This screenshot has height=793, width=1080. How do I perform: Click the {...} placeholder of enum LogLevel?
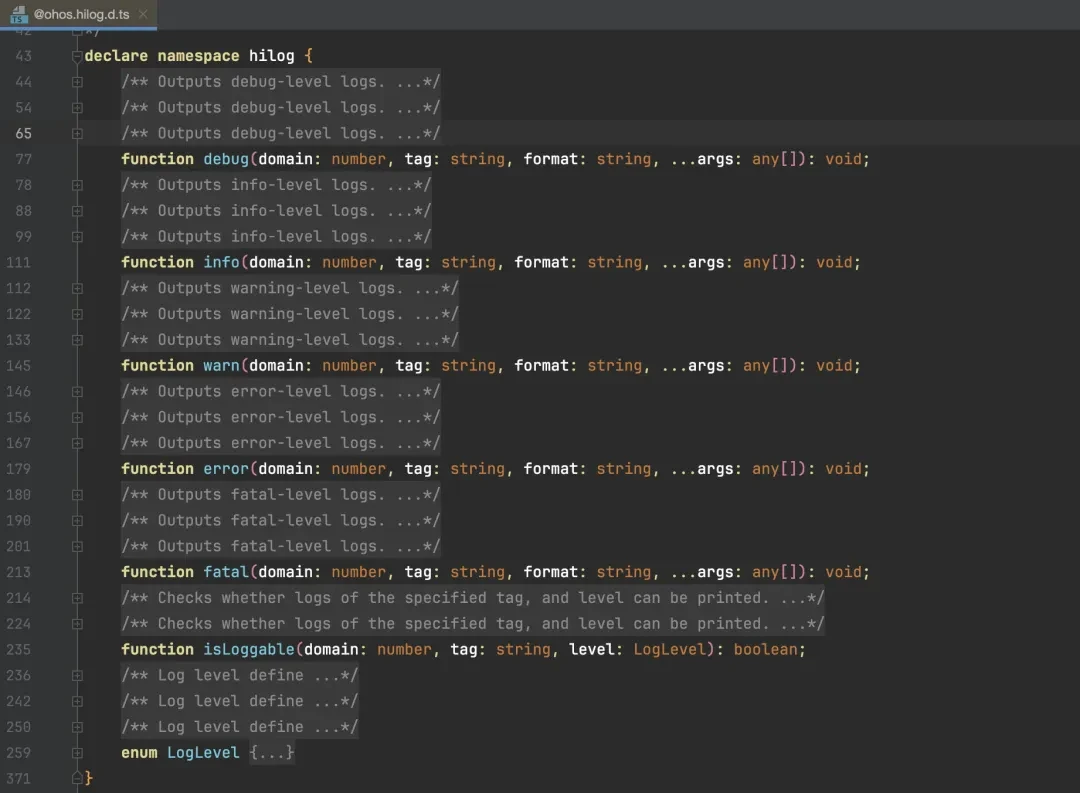click(272, 753)
